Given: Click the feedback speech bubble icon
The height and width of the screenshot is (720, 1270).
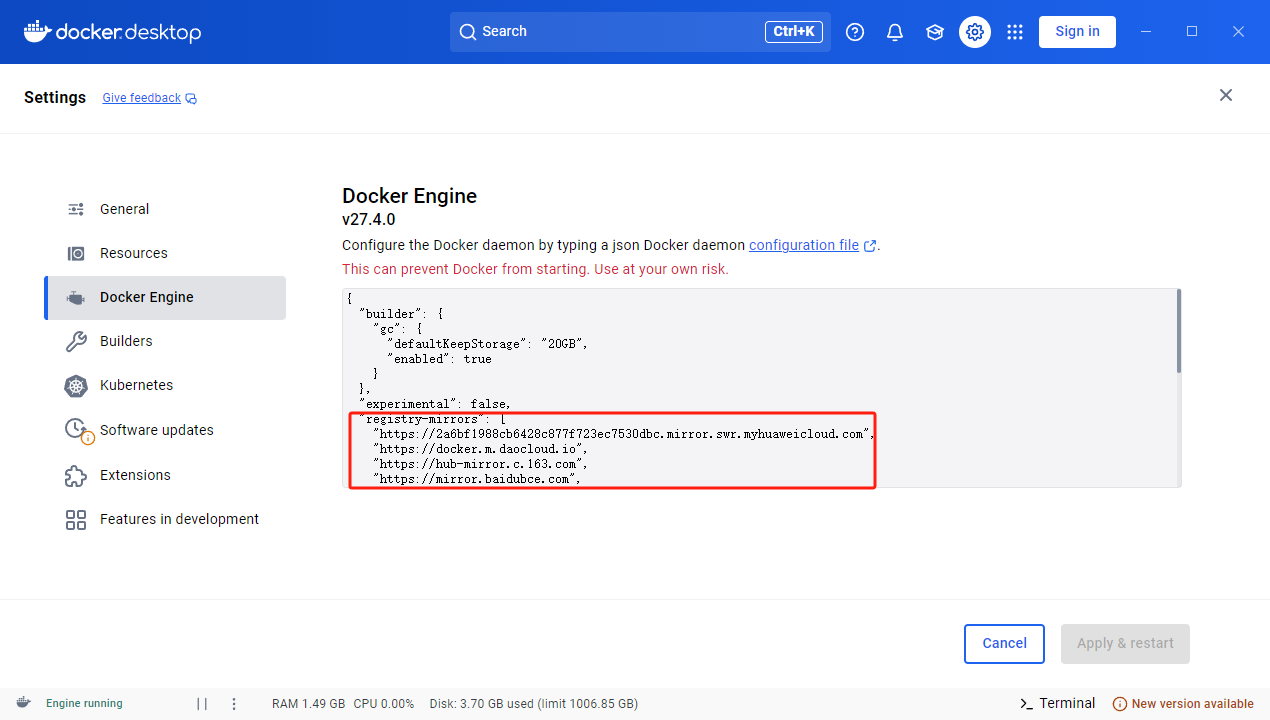Looking at the screenshot, I should pos(191,98).
